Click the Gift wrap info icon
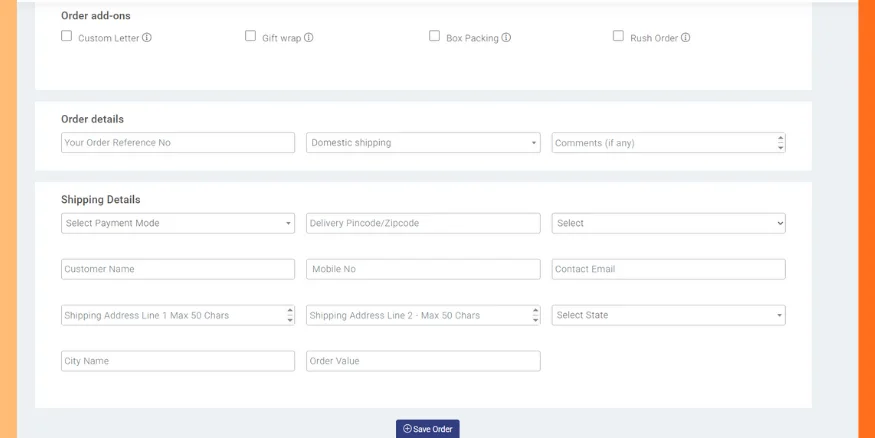The image size is (875, 438). [309, 38]
